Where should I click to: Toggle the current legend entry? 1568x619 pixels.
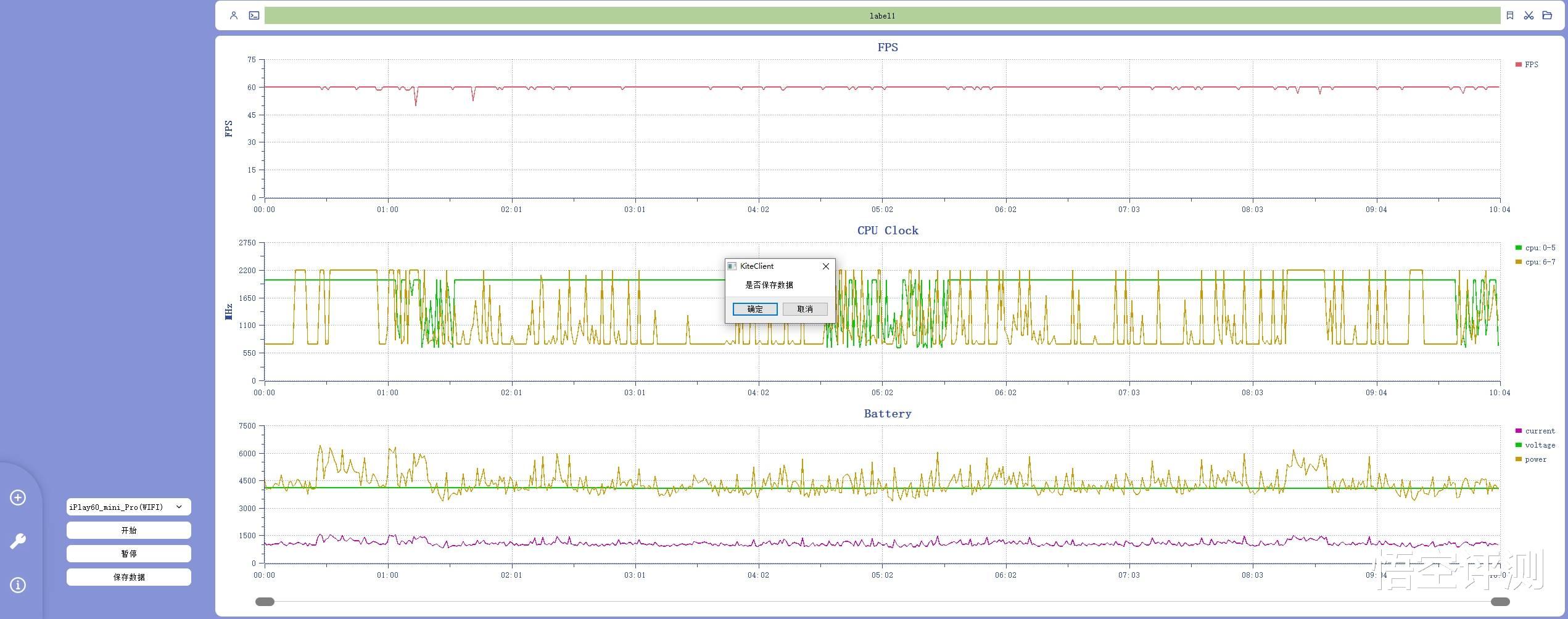pyautogui.click(x=1535, y=431)
